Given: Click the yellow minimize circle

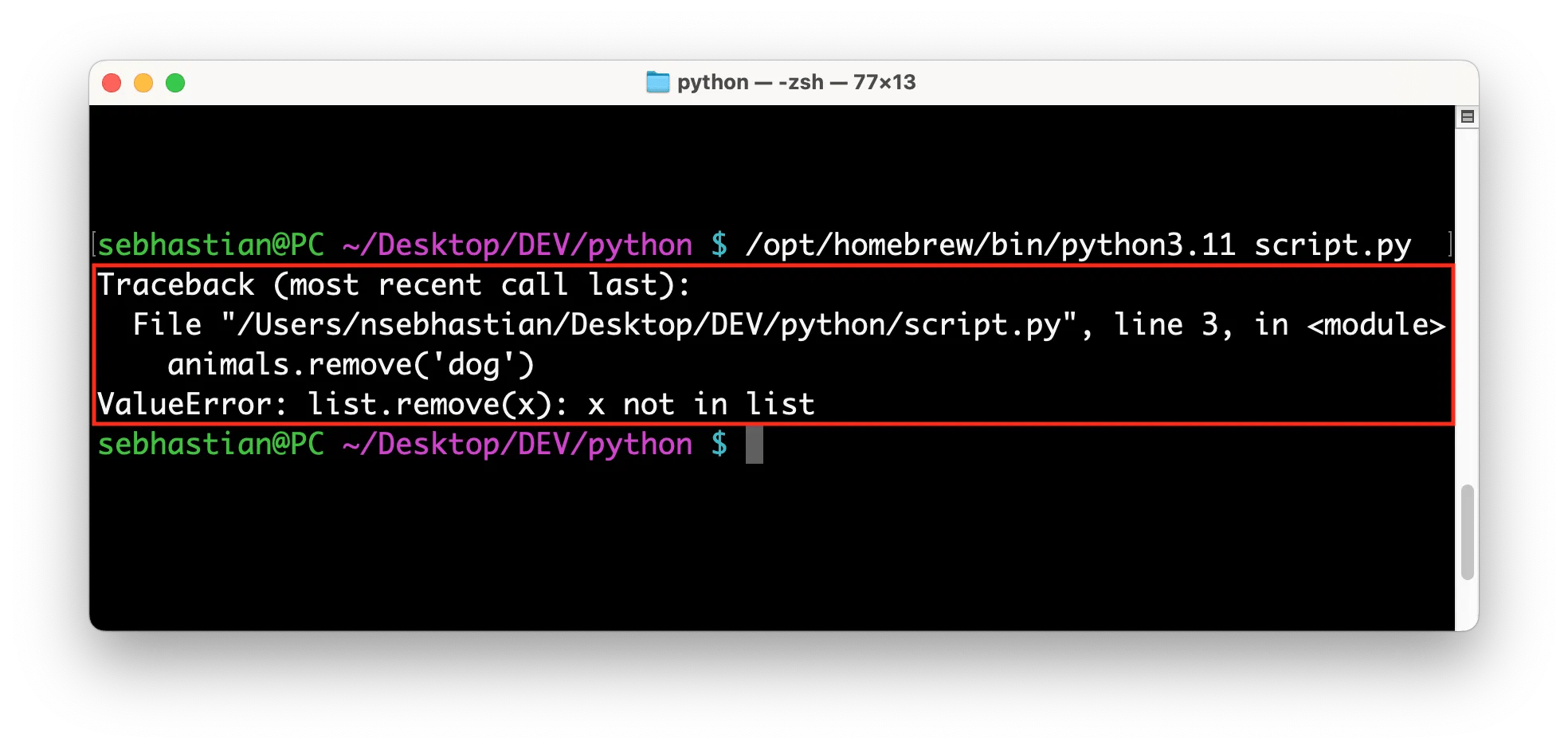Looking at the screenshot, I should pos(143,82).
